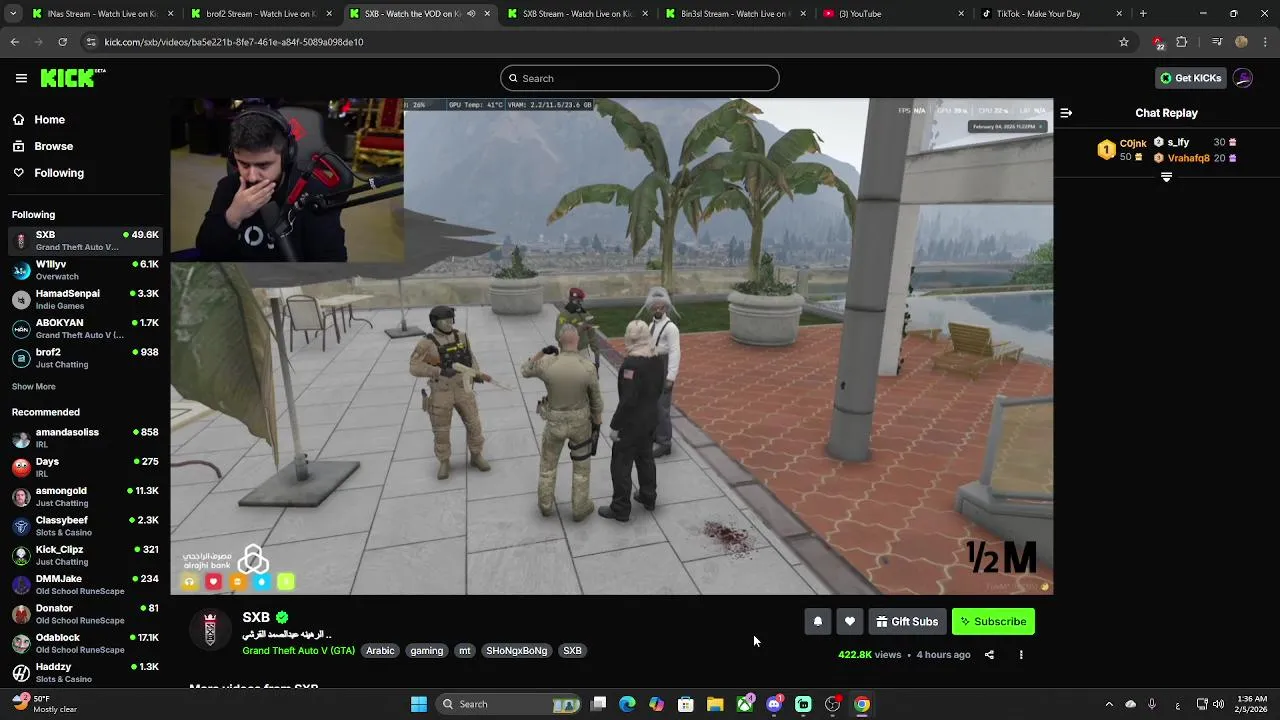Collapse the Chat Replay panel
Image resolution: width=1280 pixels, height=720 pixels.
point(1066,113)
